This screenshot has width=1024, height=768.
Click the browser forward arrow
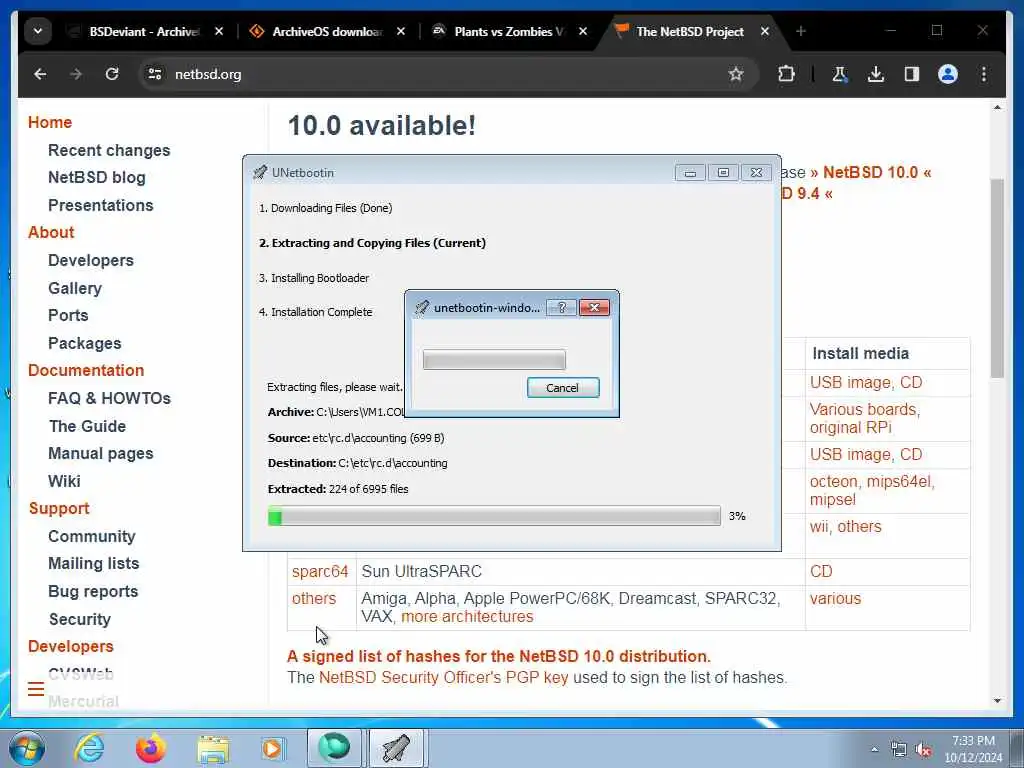point(76,74)
